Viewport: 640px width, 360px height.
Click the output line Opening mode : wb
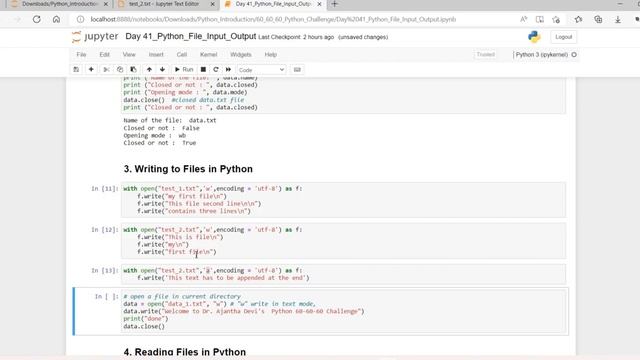point(155,136)
